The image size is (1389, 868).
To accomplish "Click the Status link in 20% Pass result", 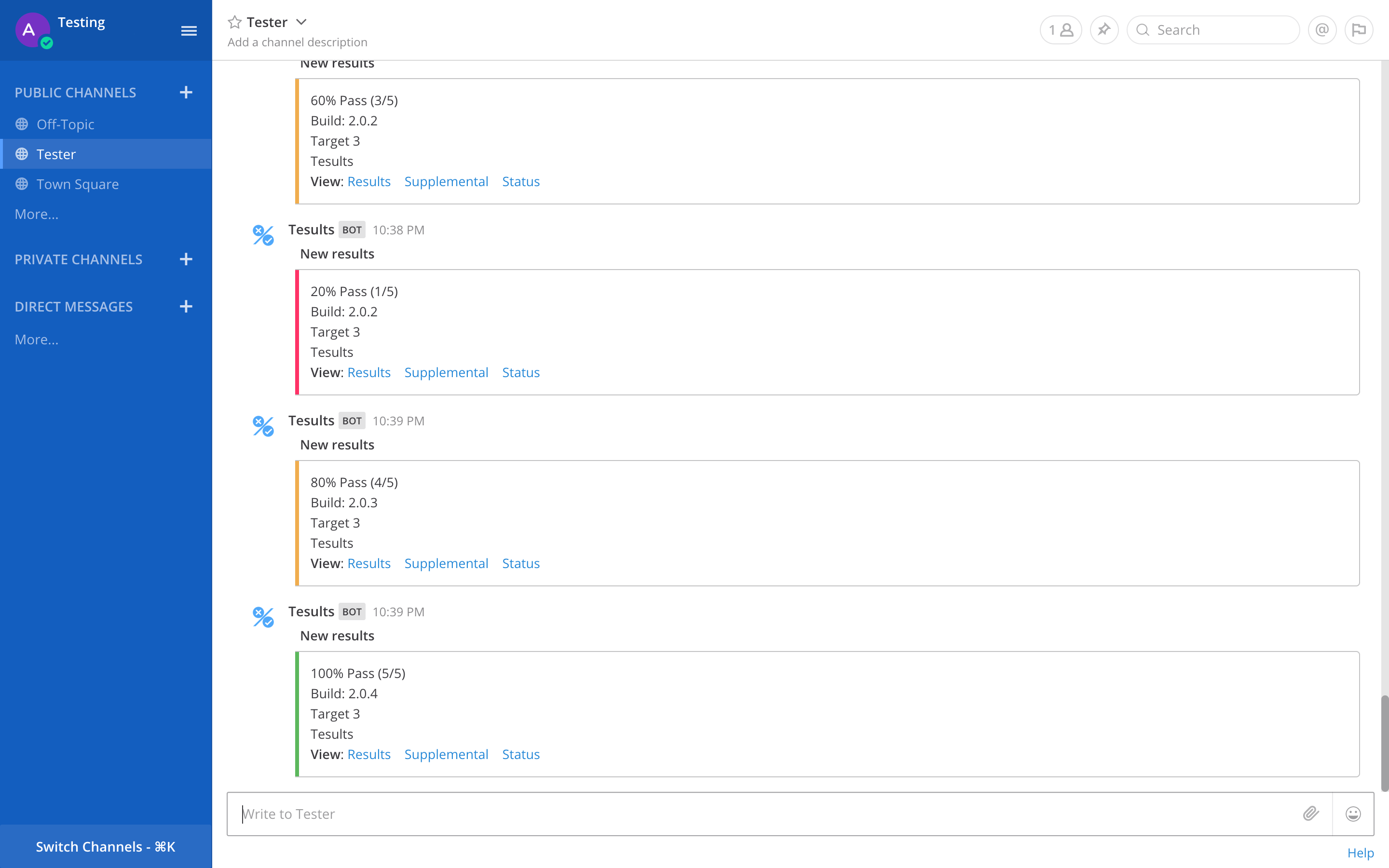I will [520, 372].
